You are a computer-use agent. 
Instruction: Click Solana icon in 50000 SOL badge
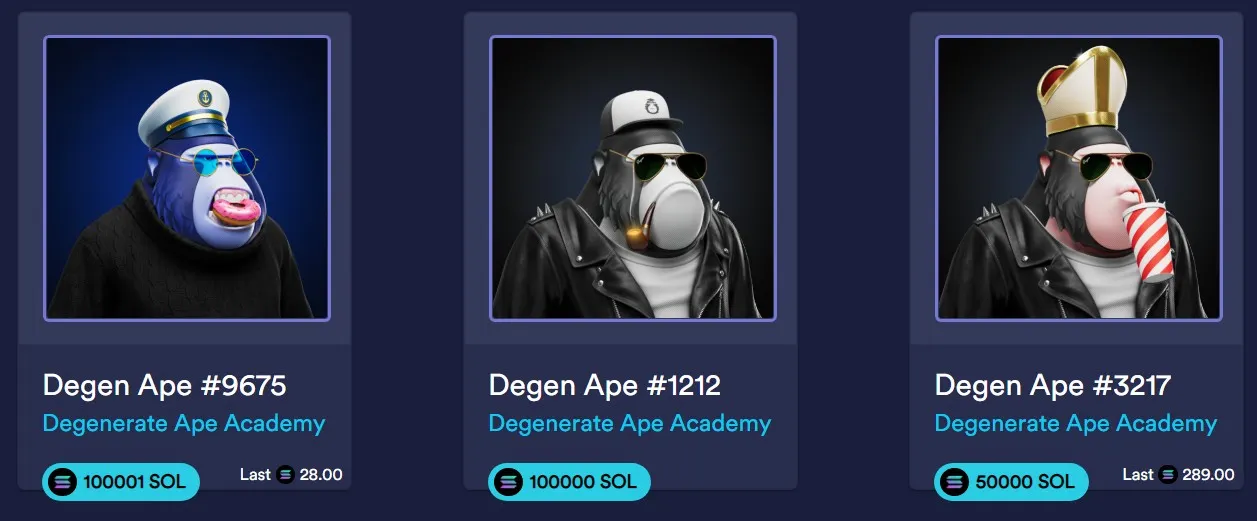(955, 482)
